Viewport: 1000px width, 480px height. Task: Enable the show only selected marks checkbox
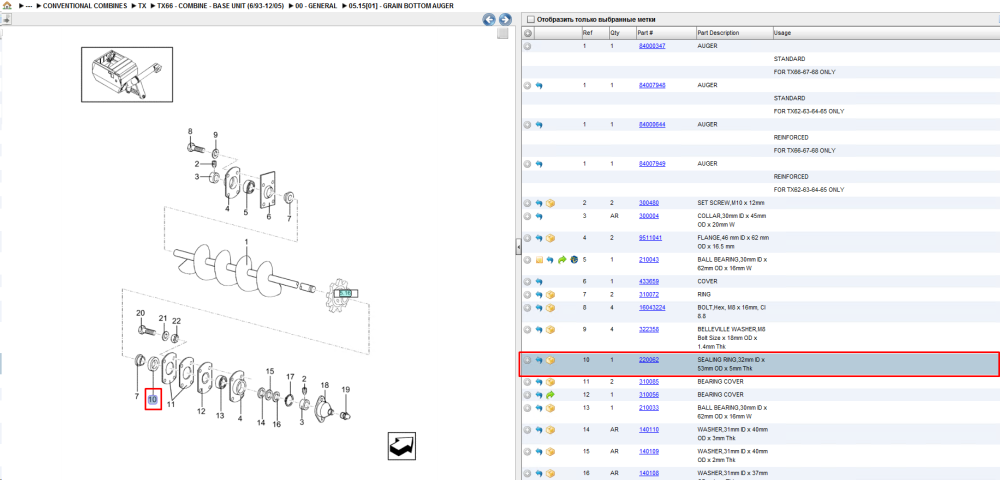tap(531, 20)
